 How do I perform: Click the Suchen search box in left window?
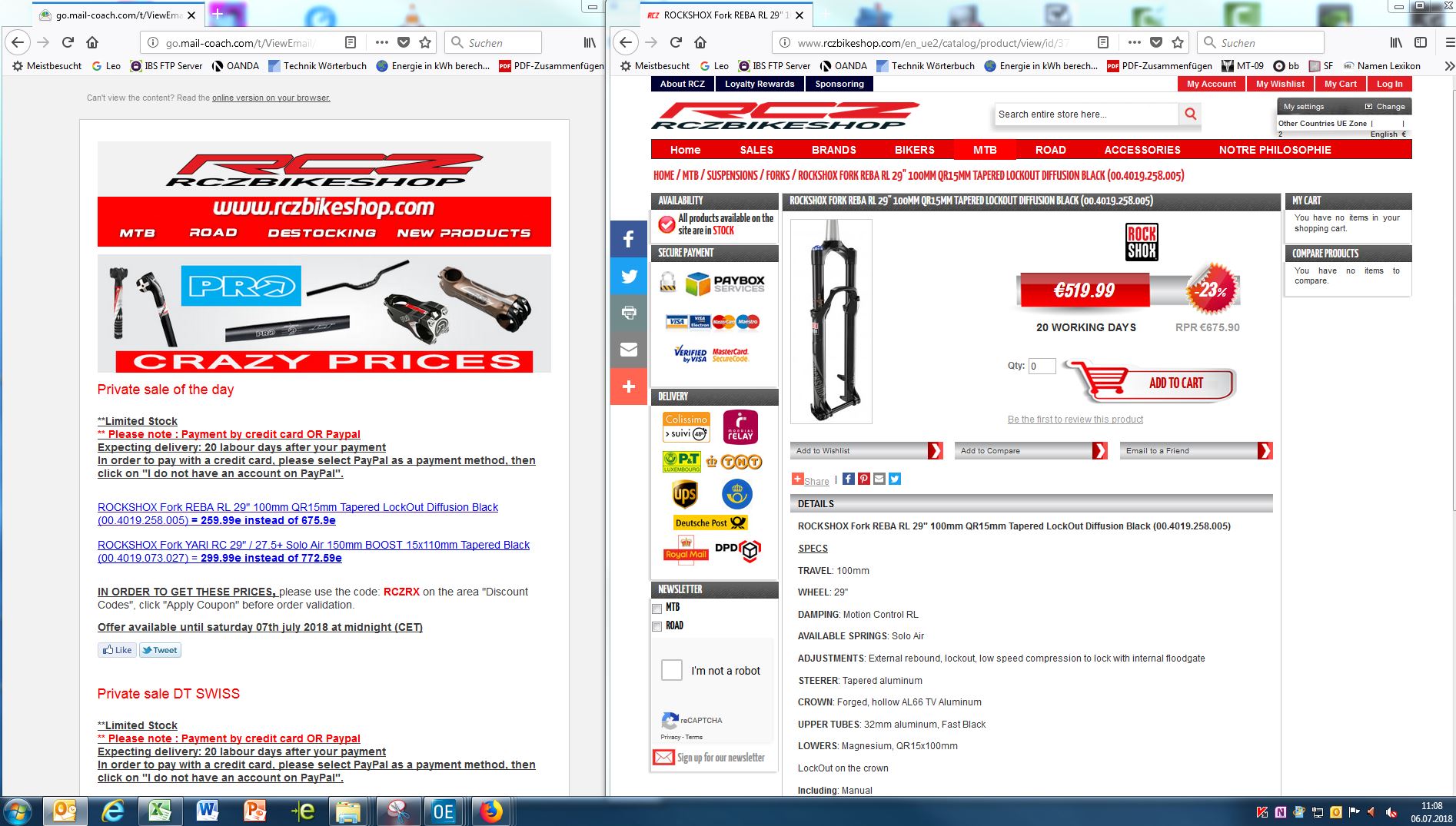pos(494,42)
